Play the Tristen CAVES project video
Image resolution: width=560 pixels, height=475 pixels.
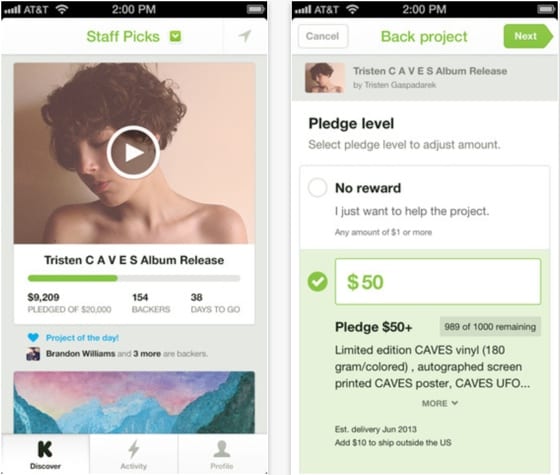tap(133, 152)
